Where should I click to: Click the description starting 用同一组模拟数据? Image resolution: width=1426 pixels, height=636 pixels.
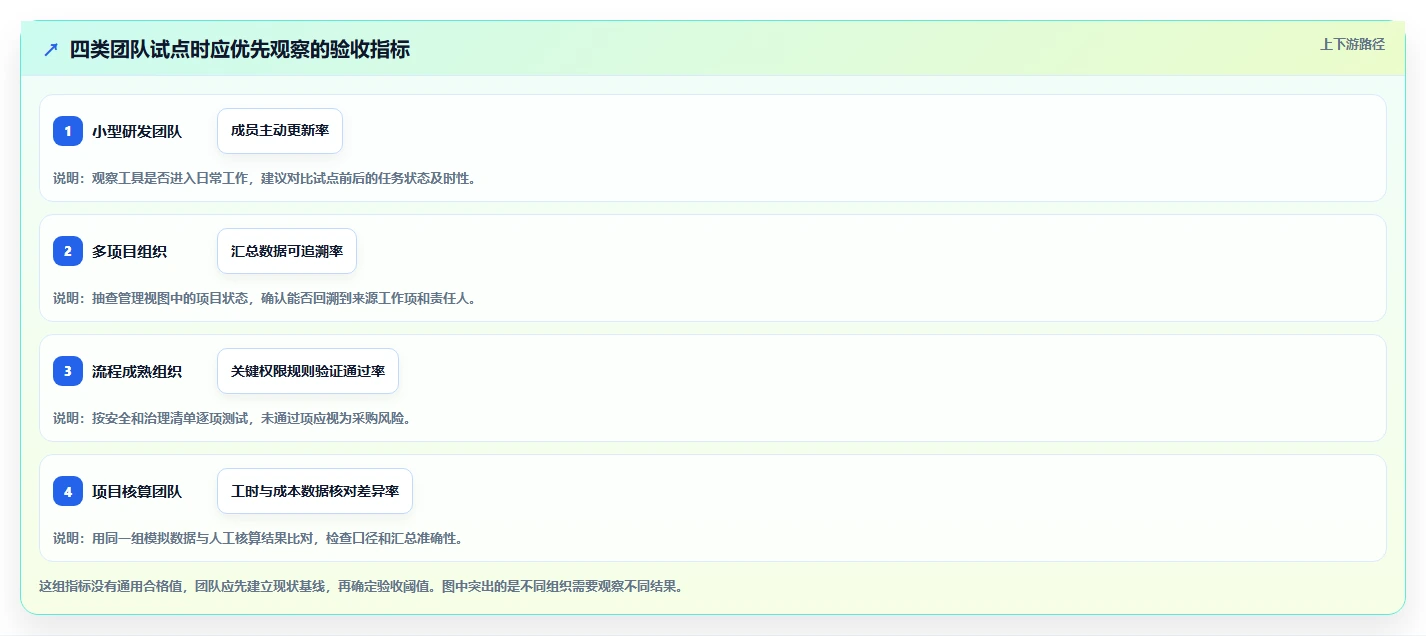click(258, 538)
